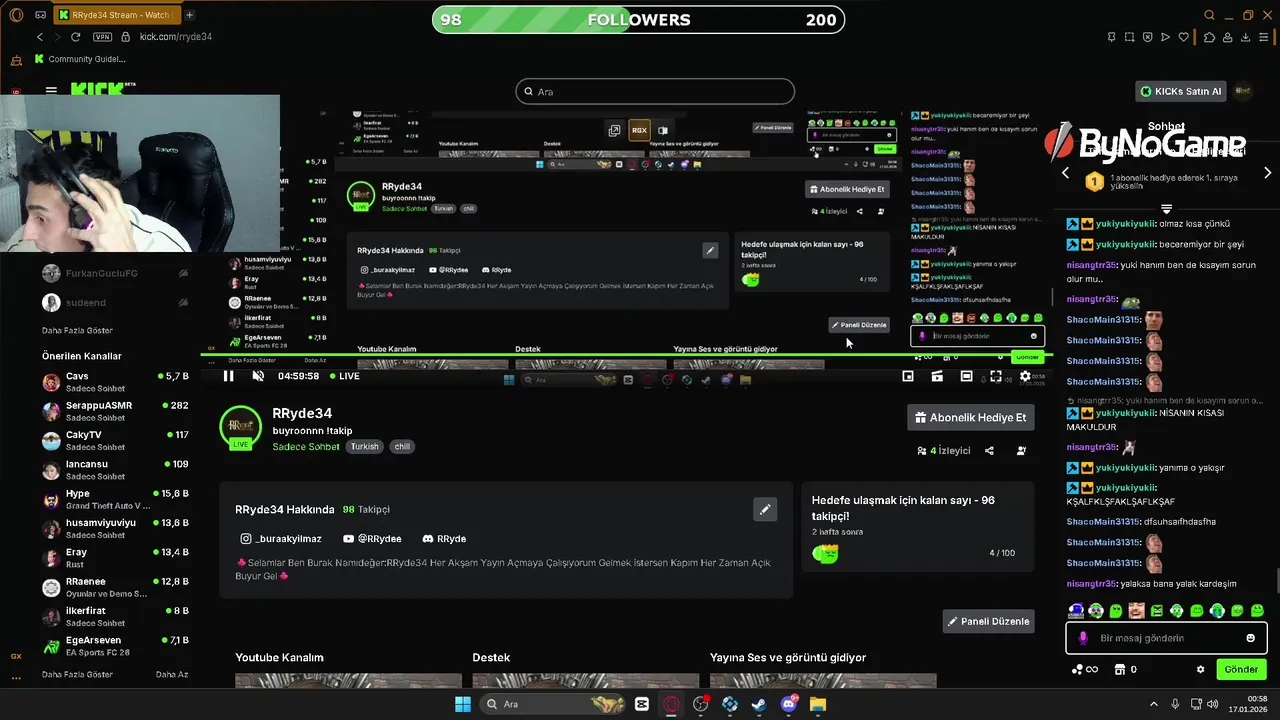Enter fullscreen mode in the player
Screen dimensions: 1280x720
pyautogui.click(x=995, y=376)
